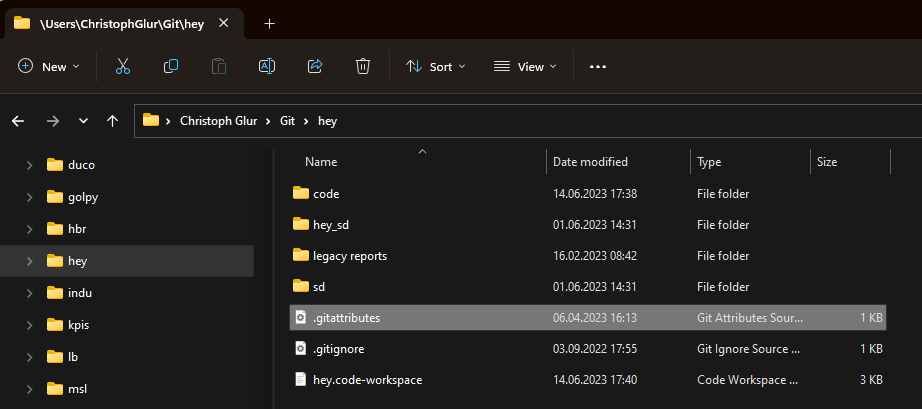Select the file name '.gitignore'

click(x=339, y=349)
